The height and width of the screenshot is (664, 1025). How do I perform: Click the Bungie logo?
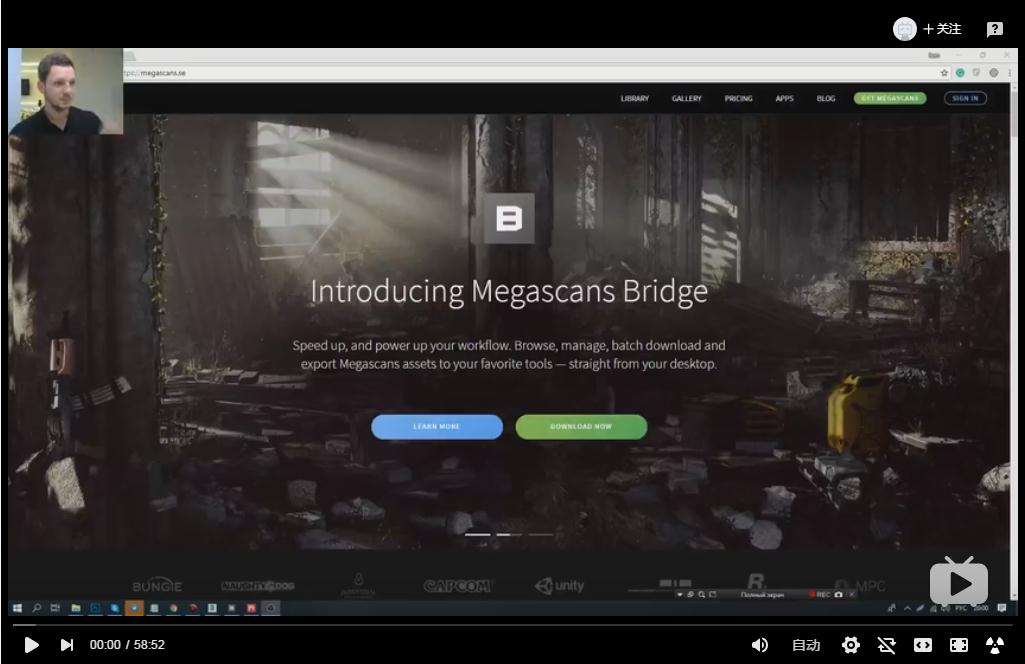pyautogui.click(x=157, y=586)
